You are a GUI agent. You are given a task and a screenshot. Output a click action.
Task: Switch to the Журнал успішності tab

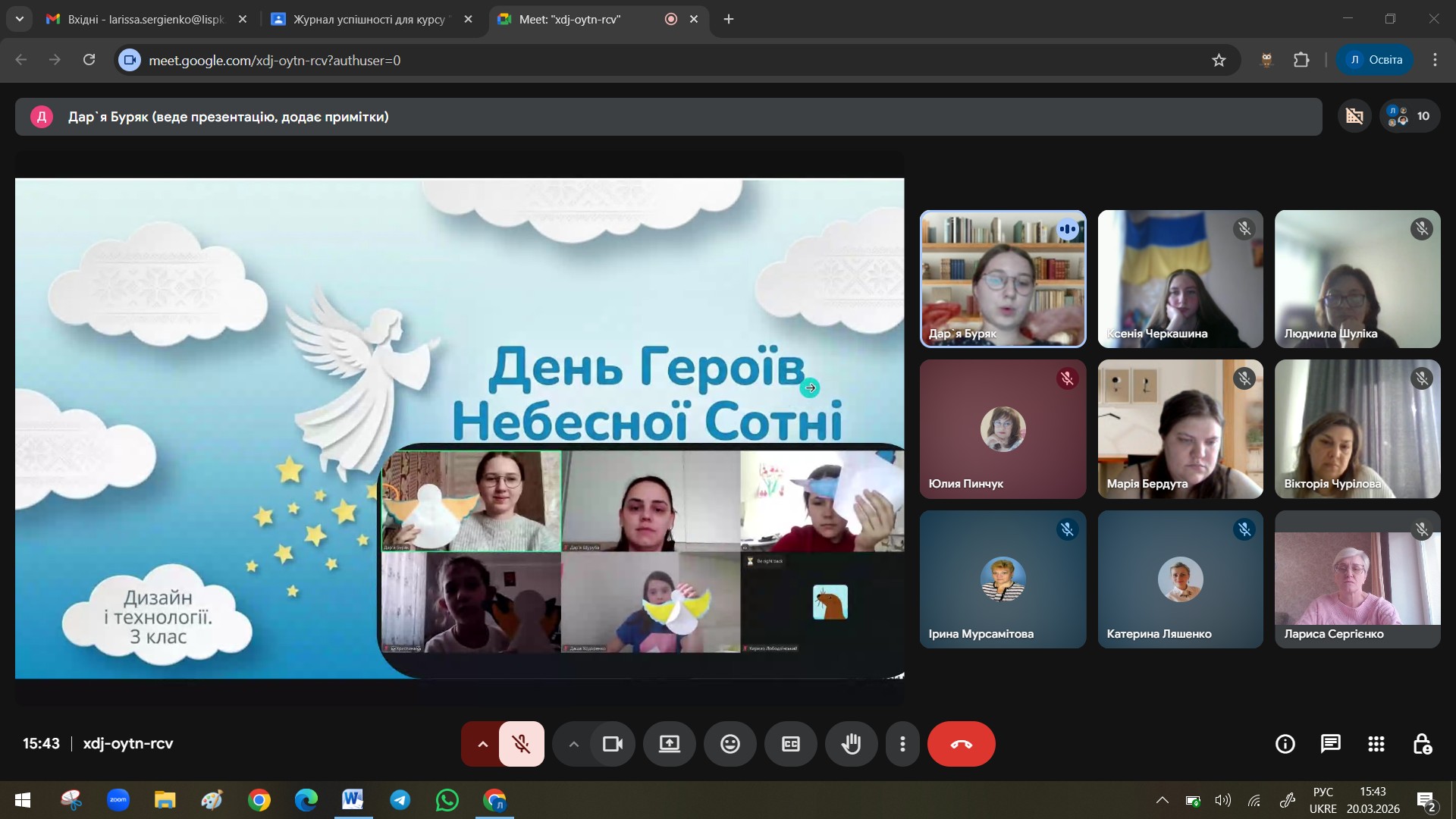point(369,19)
